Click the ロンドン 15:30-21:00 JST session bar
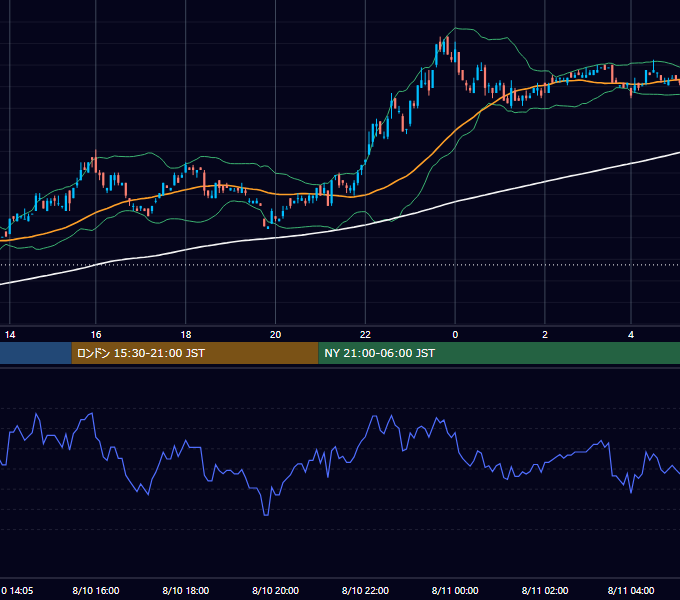Screen dimensions: 680x600 point(195,353)
